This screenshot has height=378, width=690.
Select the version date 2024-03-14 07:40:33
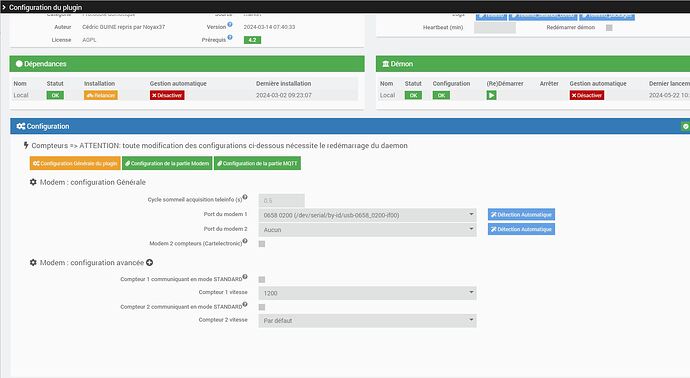(269, 27)
